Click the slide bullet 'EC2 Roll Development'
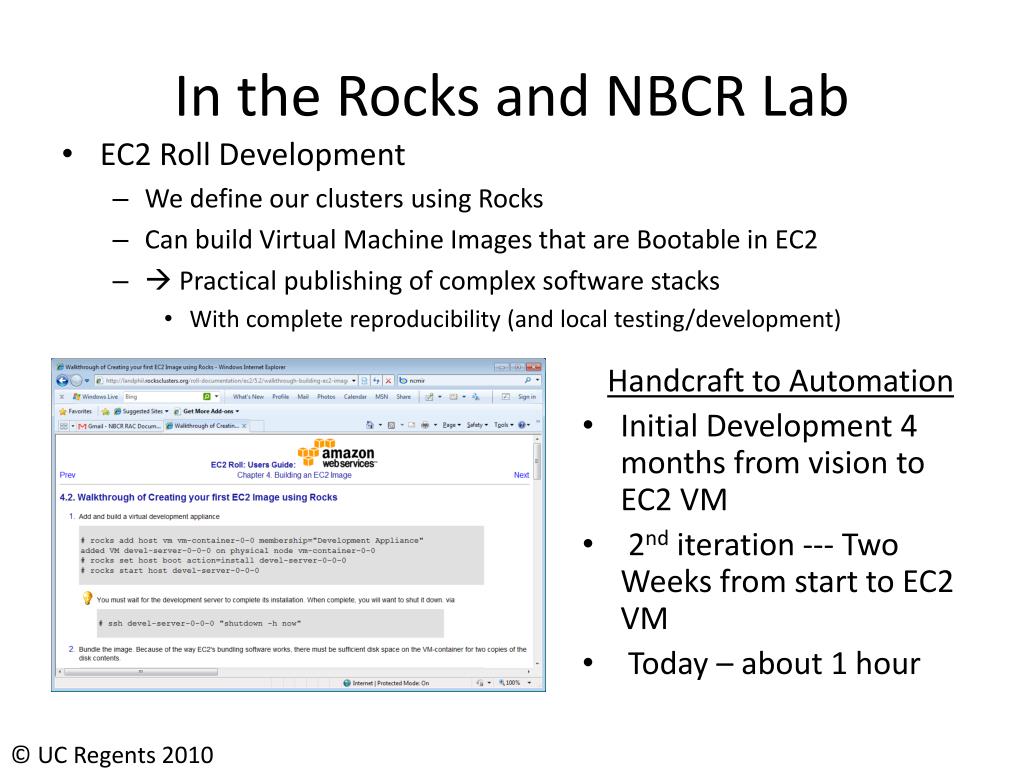The height and width of the screenshot is (768, 1024). coord(253,155)
